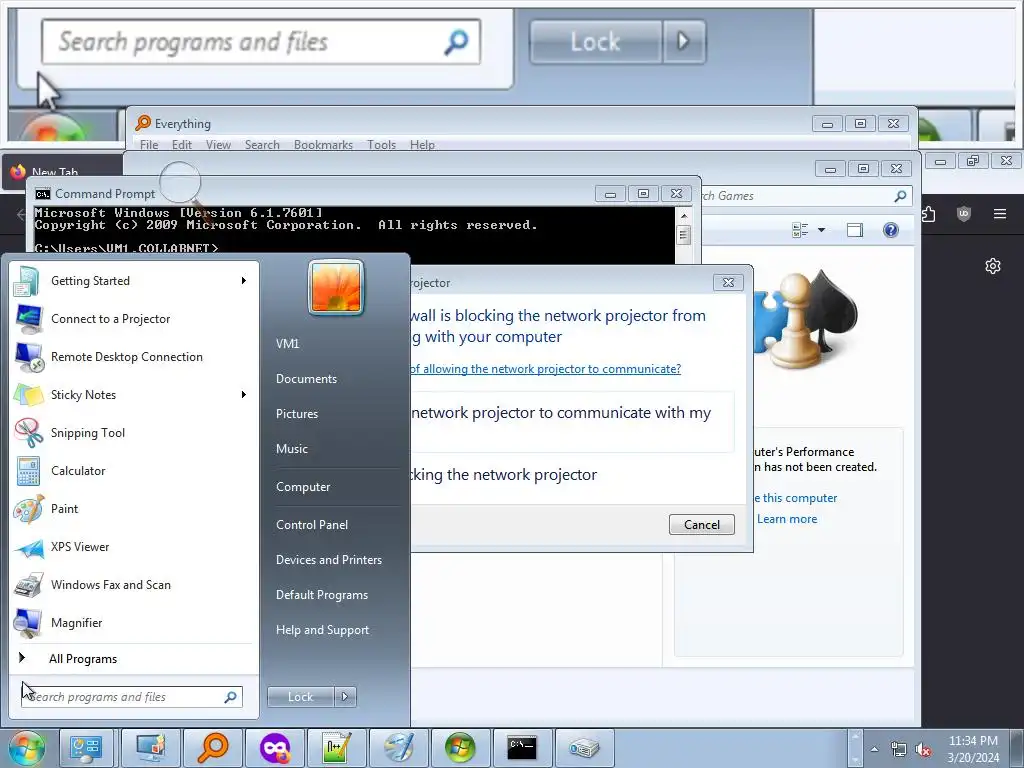Image resolution: width=1024 pixels, height=768 pixels.
Task: Open link about allowing network projector to communicate
Action: pos(545,369)
